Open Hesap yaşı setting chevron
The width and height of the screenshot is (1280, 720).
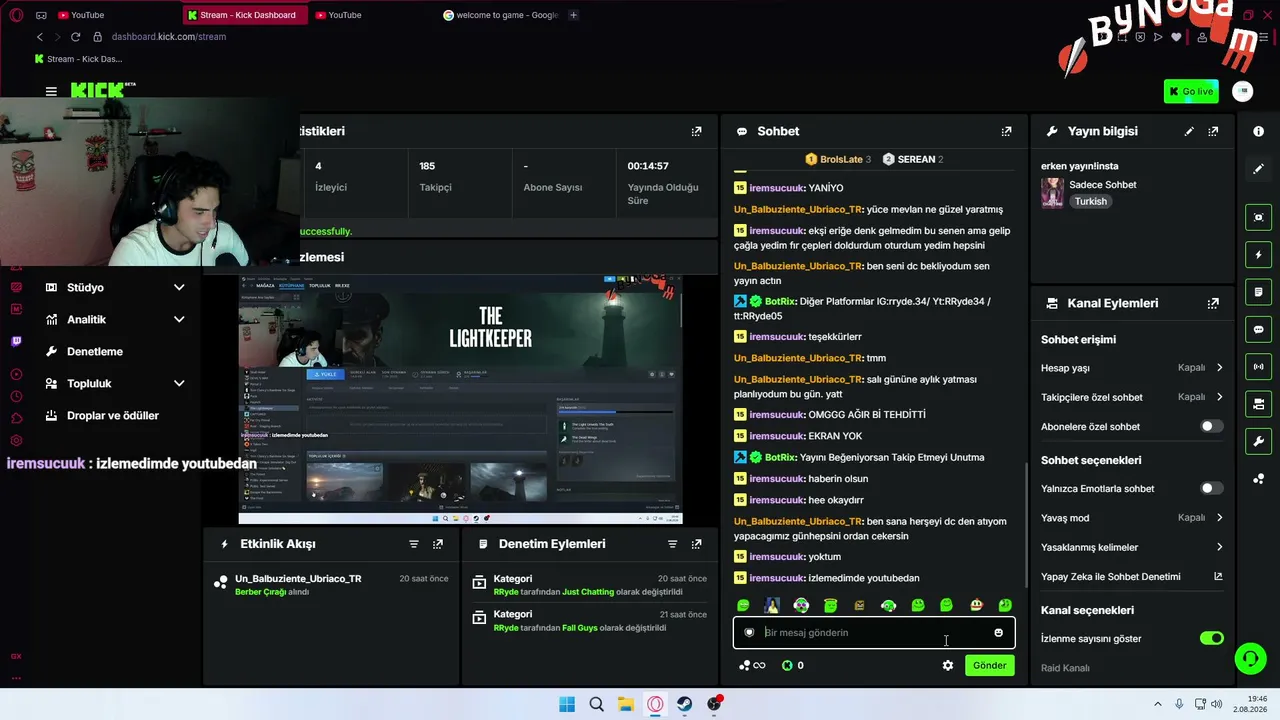pos(1219,368)
